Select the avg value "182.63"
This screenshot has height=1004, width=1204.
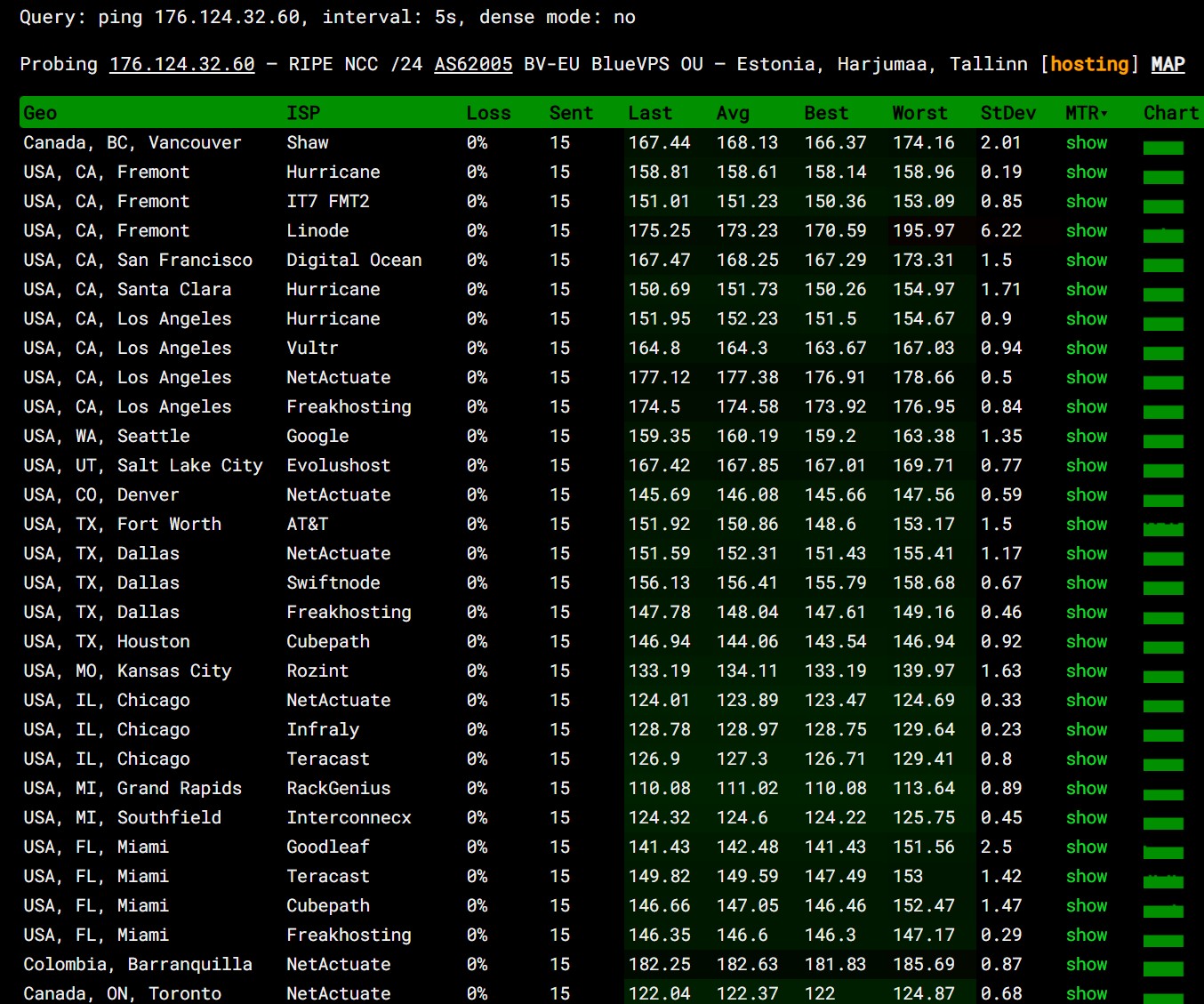(747, 964)
